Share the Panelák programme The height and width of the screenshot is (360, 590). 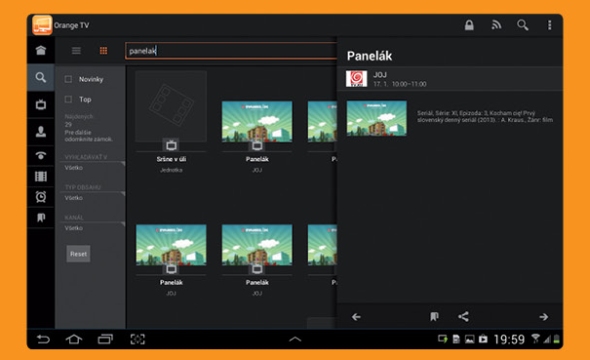click(x=464, y=317)
